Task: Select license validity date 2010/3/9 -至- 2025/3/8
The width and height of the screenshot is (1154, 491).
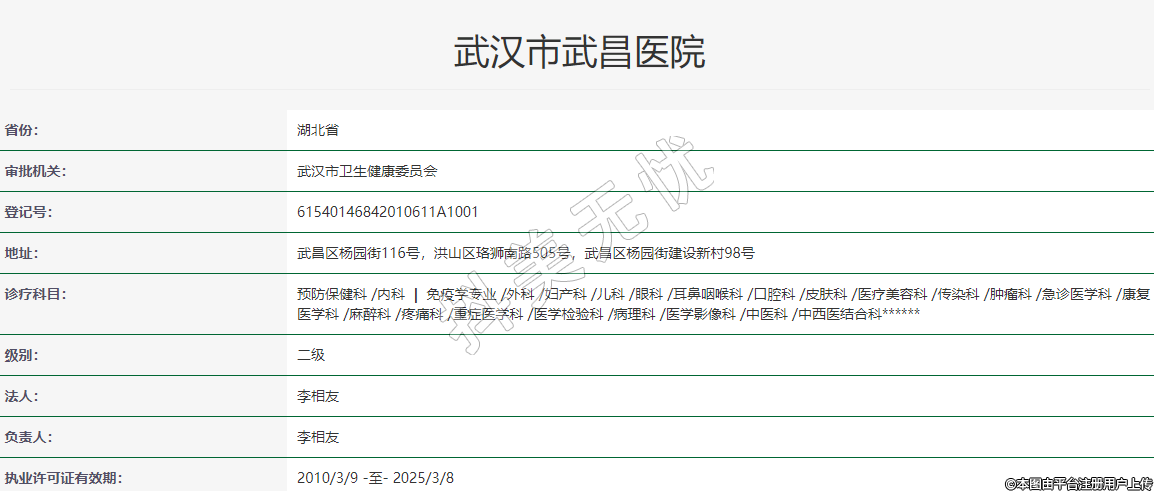Action: (x=382, y=478)
